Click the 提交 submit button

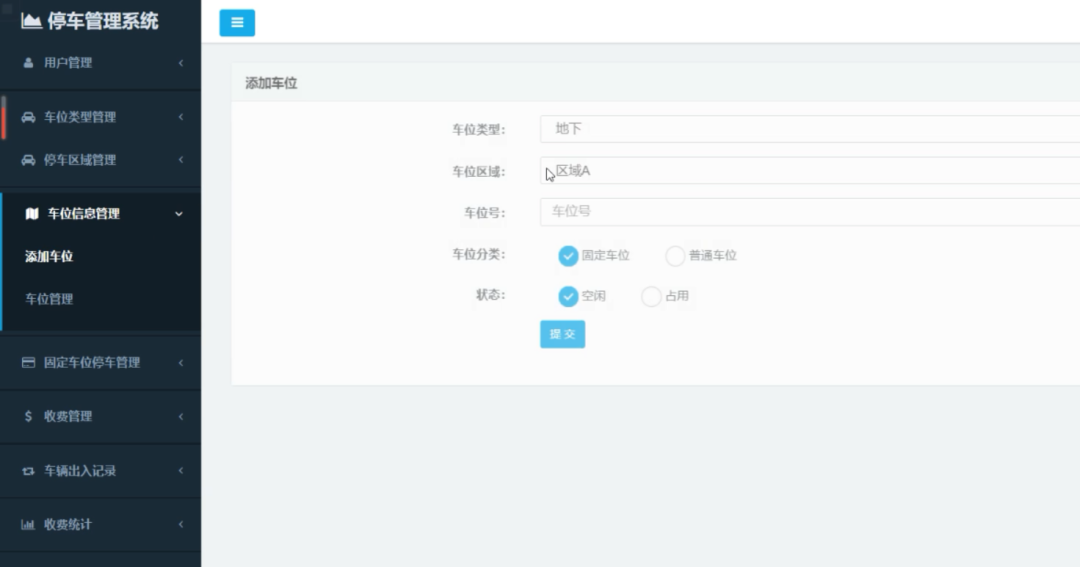click(563, 334)
